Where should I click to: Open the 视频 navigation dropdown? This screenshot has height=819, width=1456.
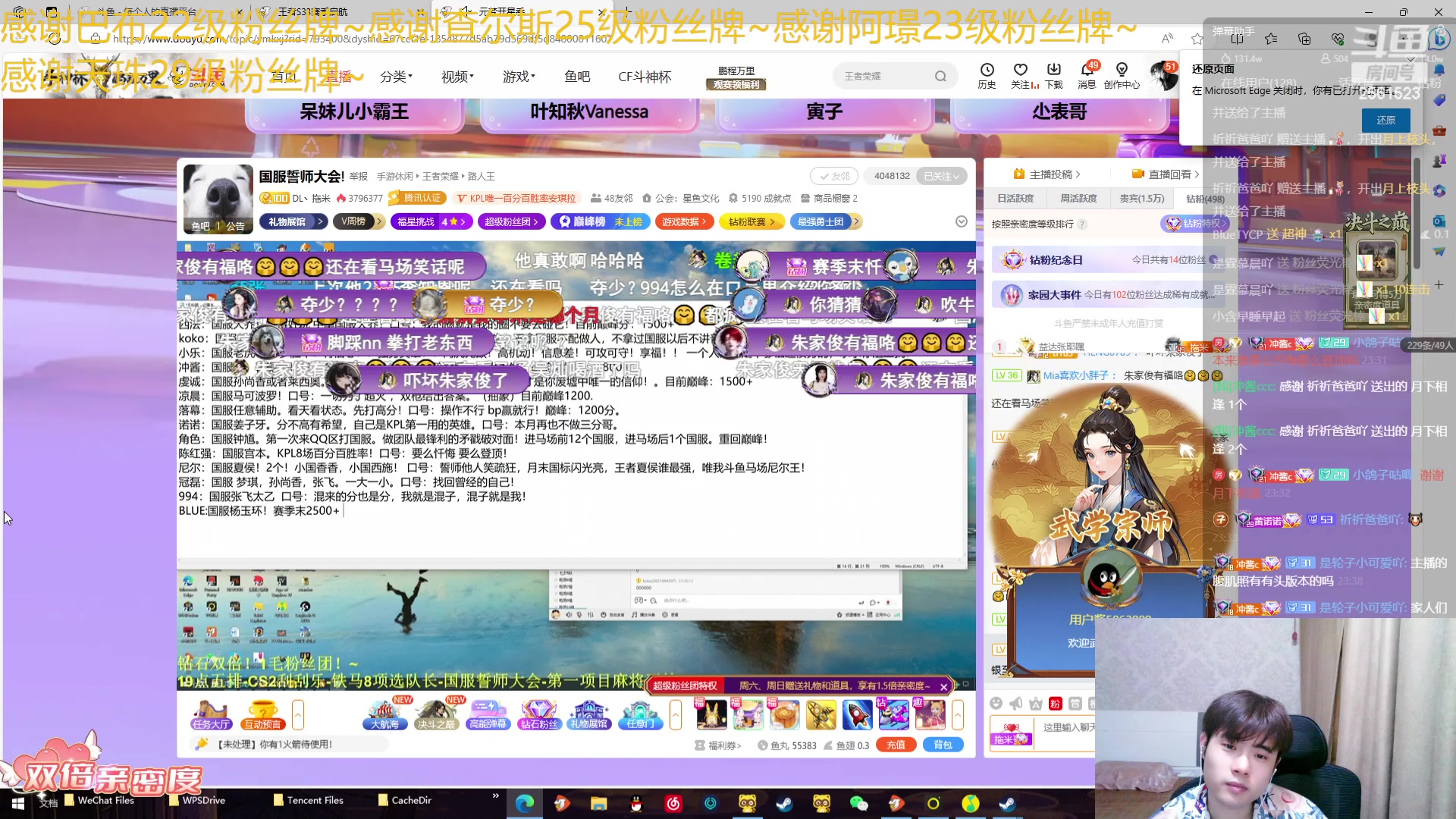(x=455, y=76)
